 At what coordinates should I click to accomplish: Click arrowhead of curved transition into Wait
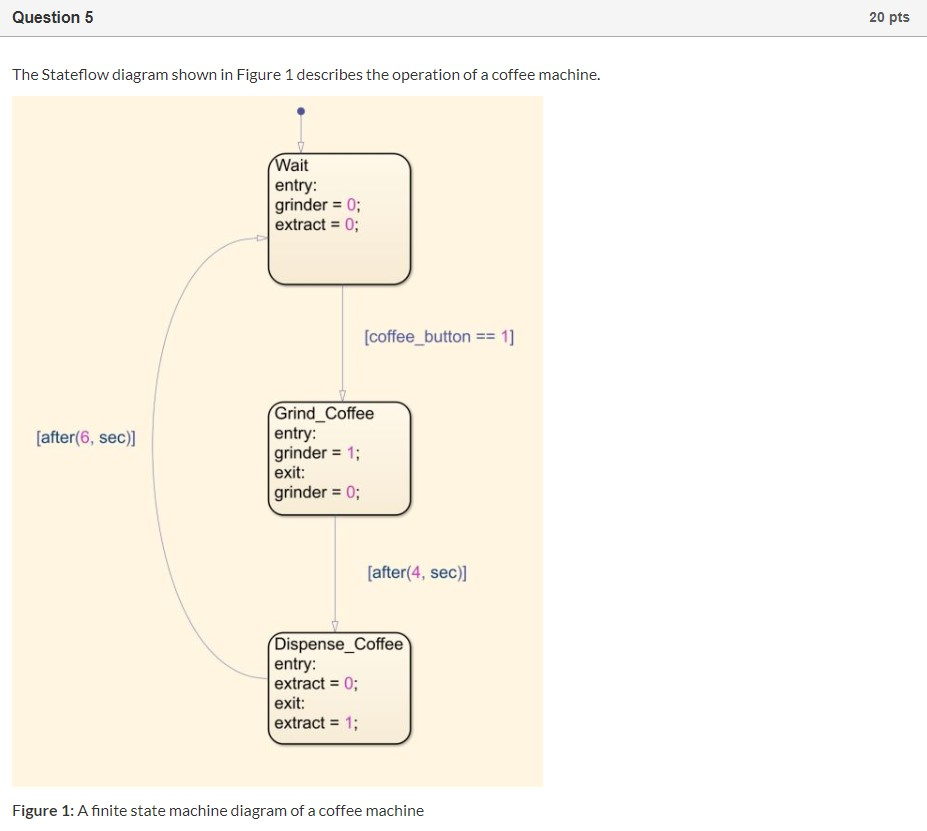click(x=262, y=238)
